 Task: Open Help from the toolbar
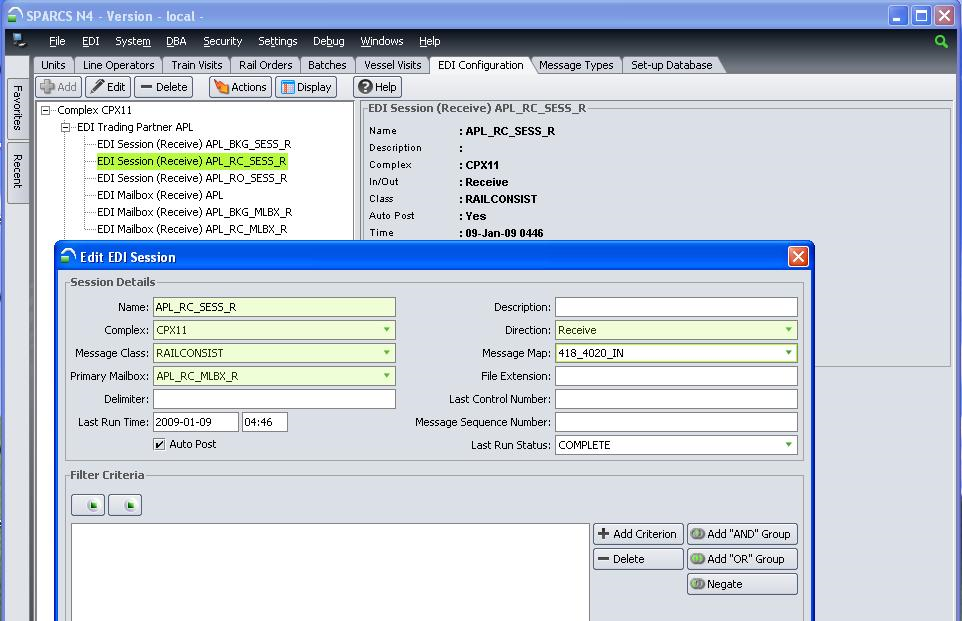pos(377,87)
